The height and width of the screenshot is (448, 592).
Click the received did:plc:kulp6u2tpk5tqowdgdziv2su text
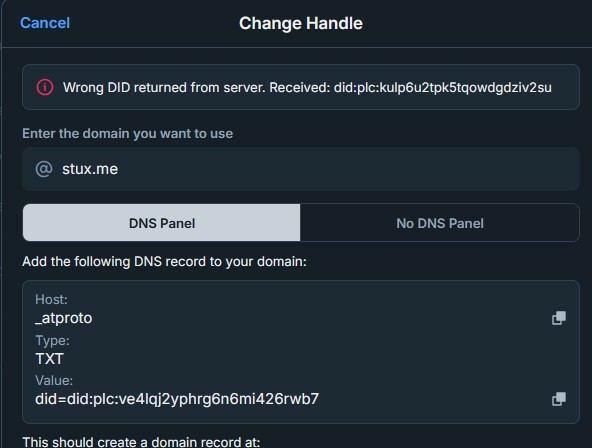pyautogui.click(x=443, y=88)
